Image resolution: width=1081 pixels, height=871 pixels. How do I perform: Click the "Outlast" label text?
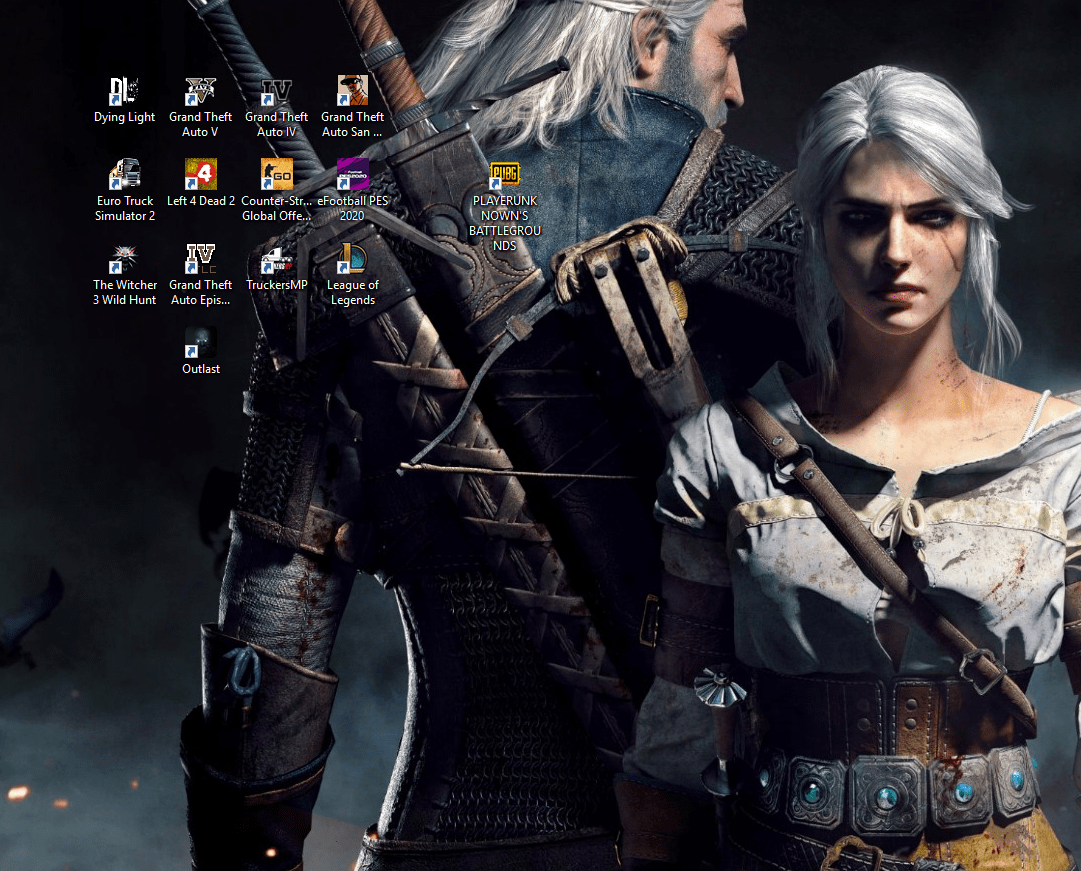(201, 369)
